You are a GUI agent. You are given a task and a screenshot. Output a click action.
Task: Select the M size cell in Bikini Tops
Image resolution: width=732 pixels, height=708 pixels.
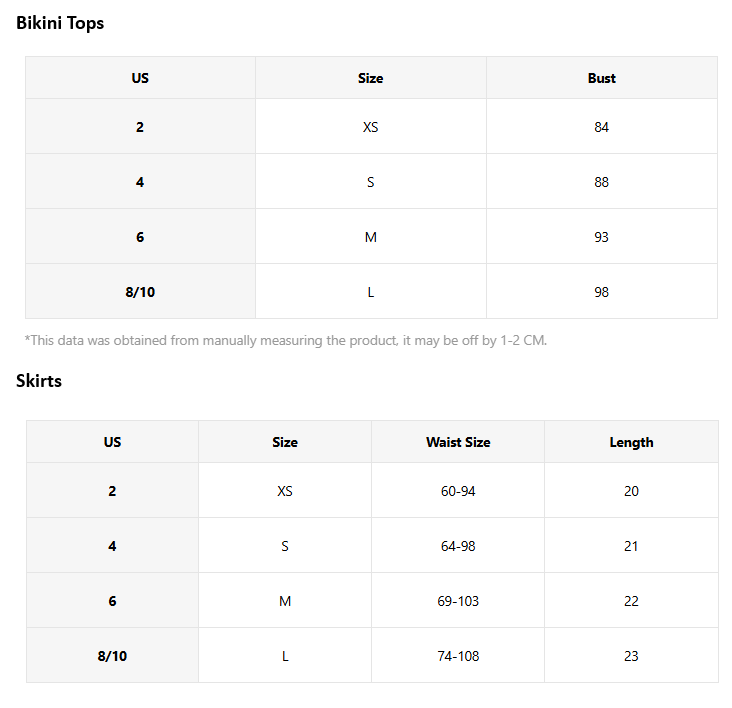[x=371, y=237]
